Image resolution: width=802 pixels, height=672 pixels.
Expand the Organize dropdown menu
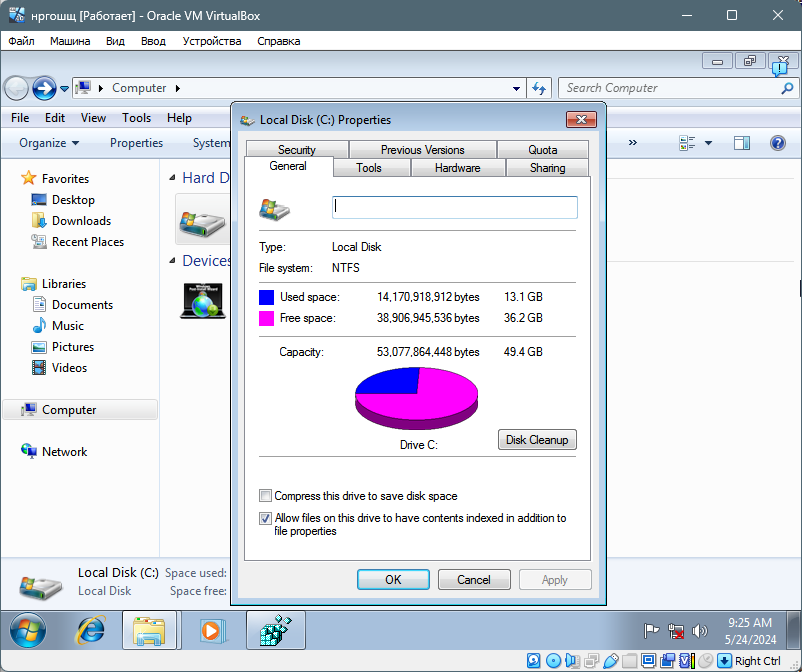(x=49, y=143)
